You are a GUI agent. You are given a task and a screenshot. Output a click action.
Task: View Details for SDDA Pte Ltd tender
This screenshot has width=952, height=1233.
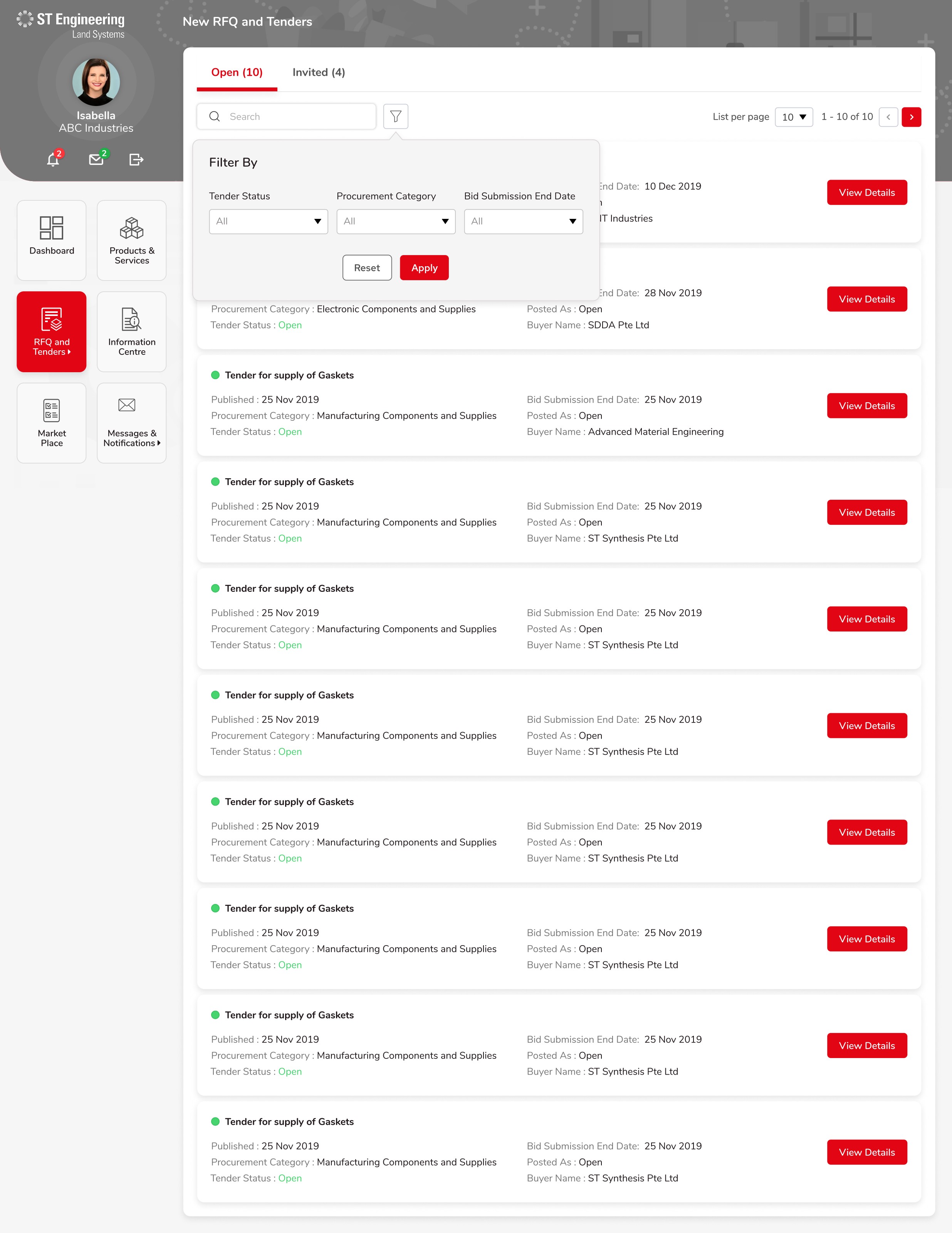coord(867,299)
